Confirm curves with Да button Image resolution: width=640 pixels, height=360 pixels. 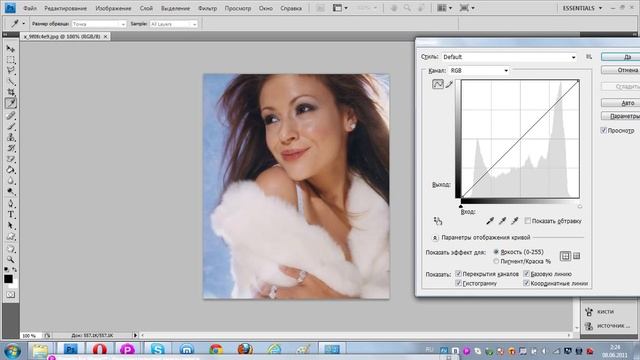[x=620, y=57]
